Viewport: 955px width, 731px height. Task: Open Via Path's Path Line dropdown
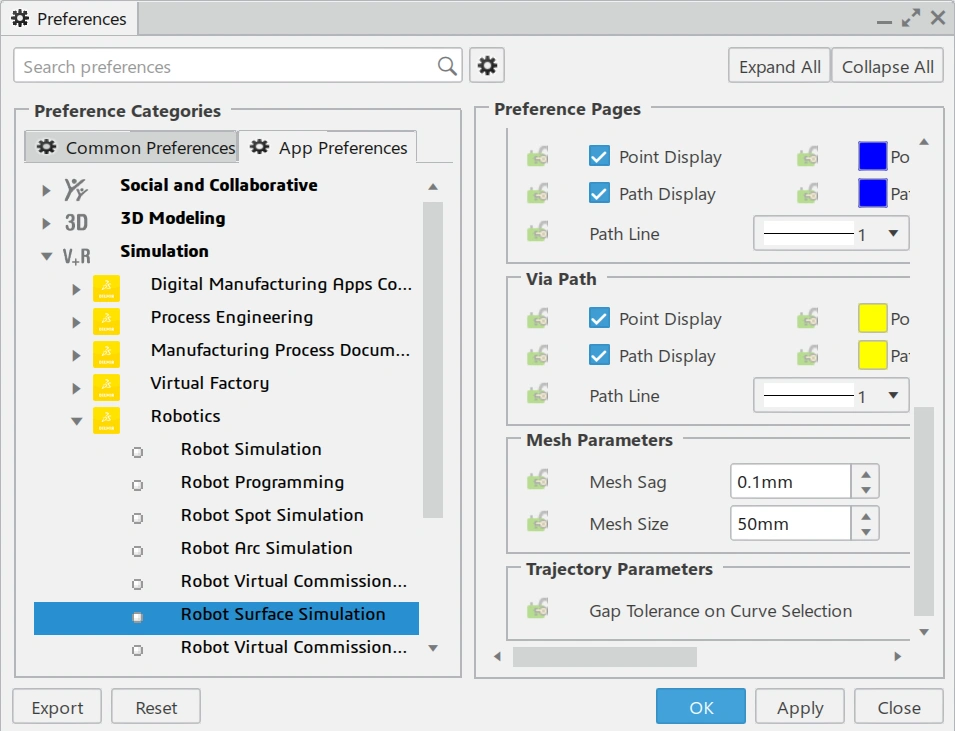[893, 395]
